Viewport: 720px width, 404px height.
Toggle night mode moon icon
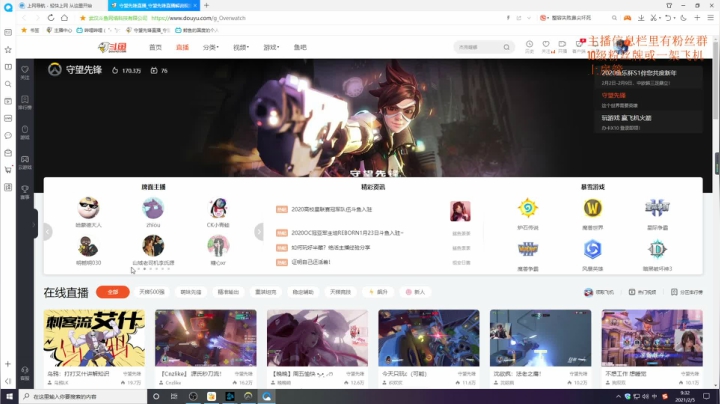[683, 18]
